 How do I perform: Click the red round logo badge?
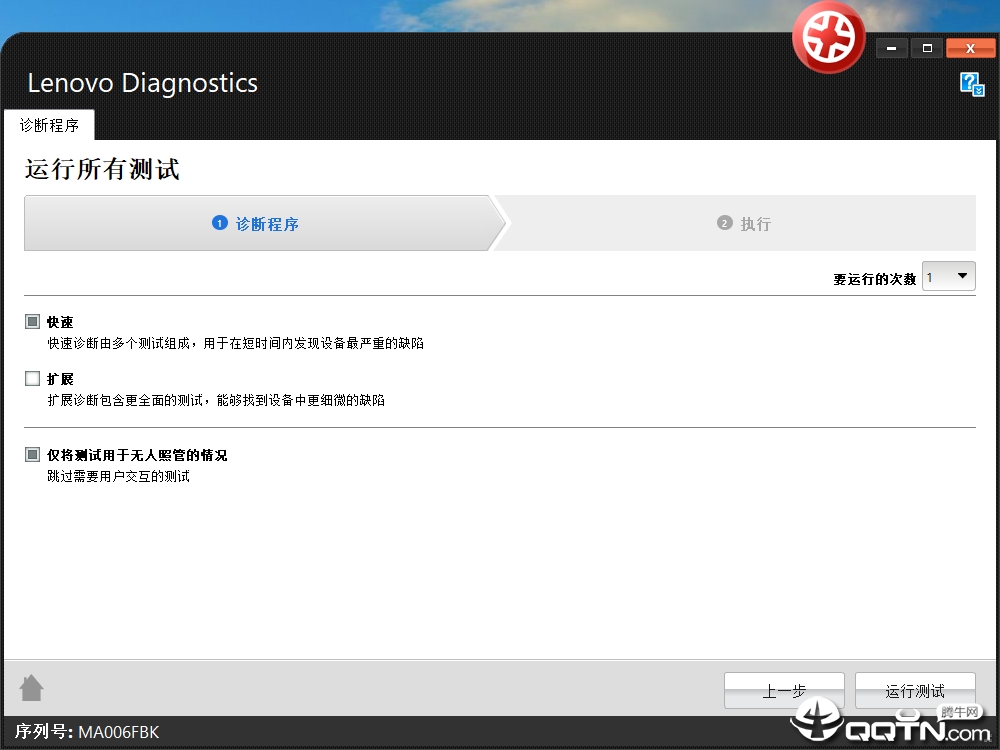[x=828, y=37]
